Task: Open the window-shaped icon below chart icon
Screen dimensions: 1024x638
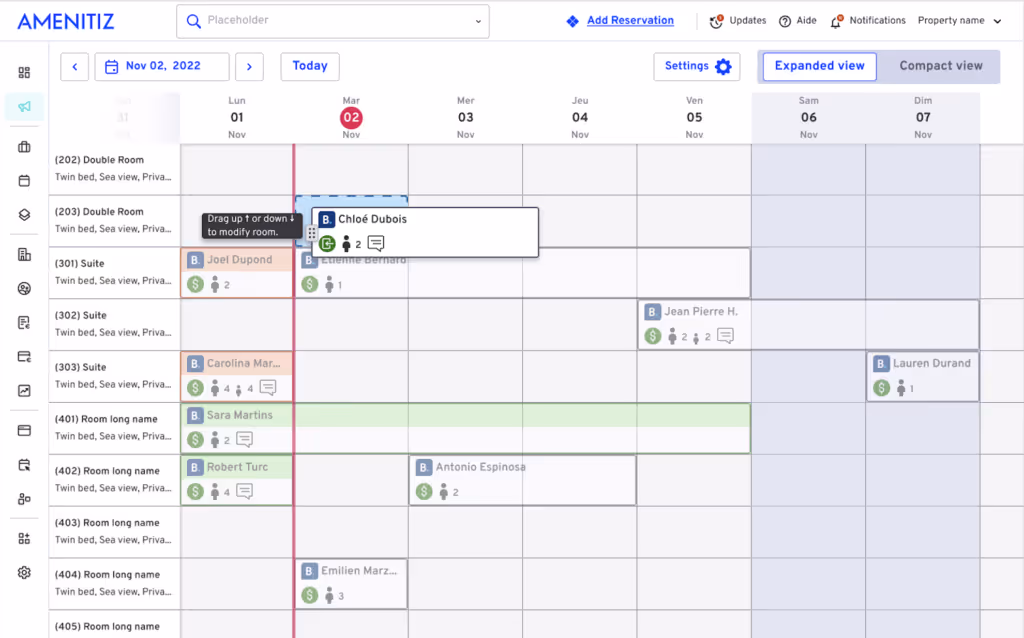Action: [24, 430]
